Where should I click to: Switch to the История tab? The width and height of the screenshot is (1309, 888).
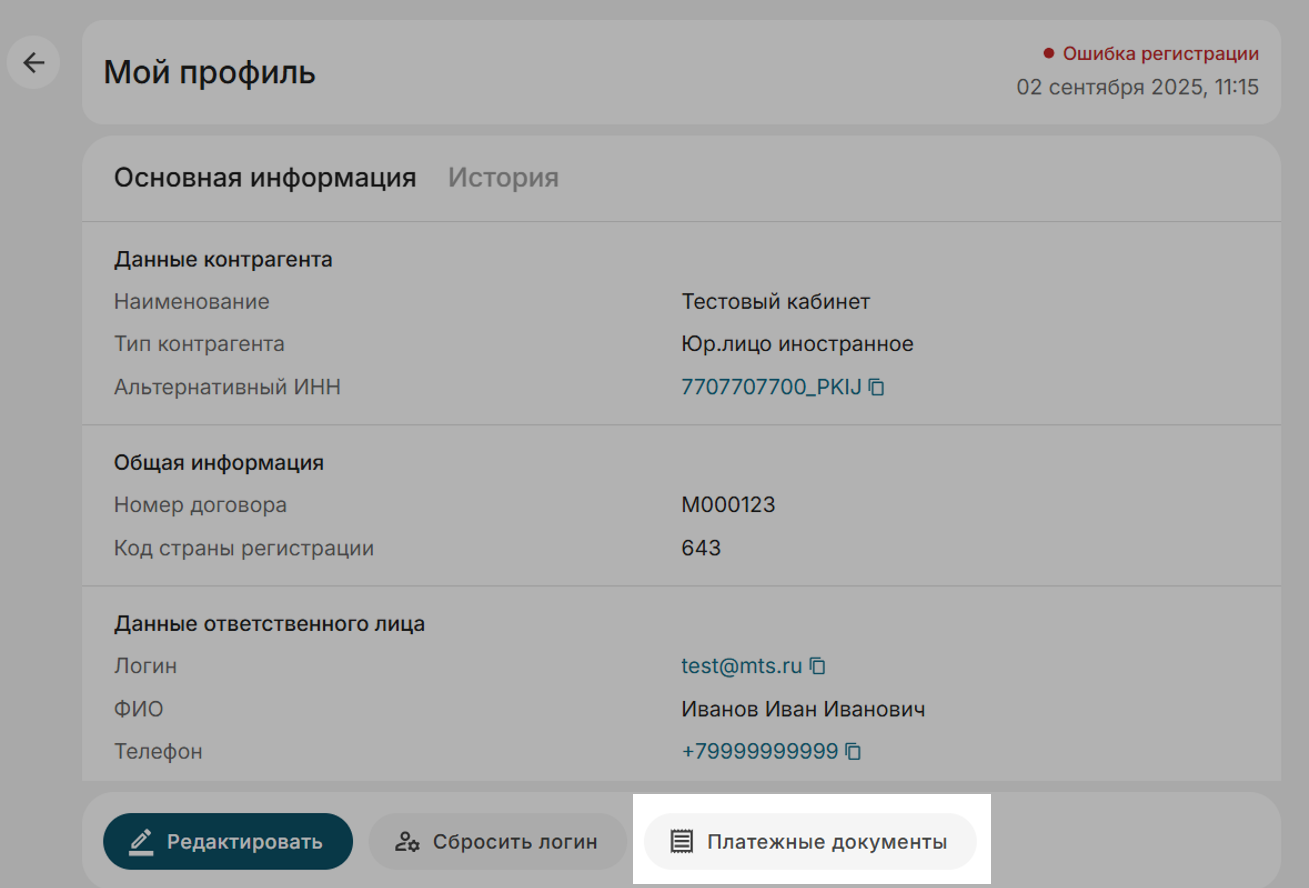(503, 178)
